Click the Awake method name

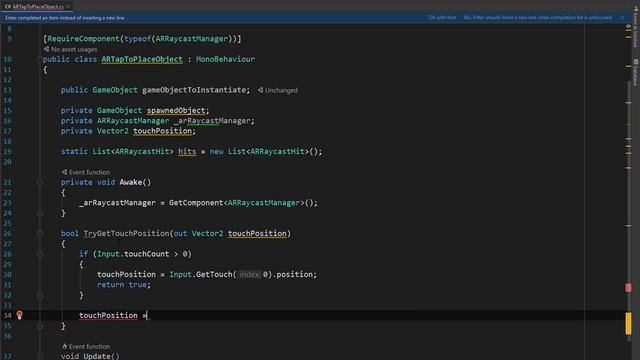pos(131,182)
